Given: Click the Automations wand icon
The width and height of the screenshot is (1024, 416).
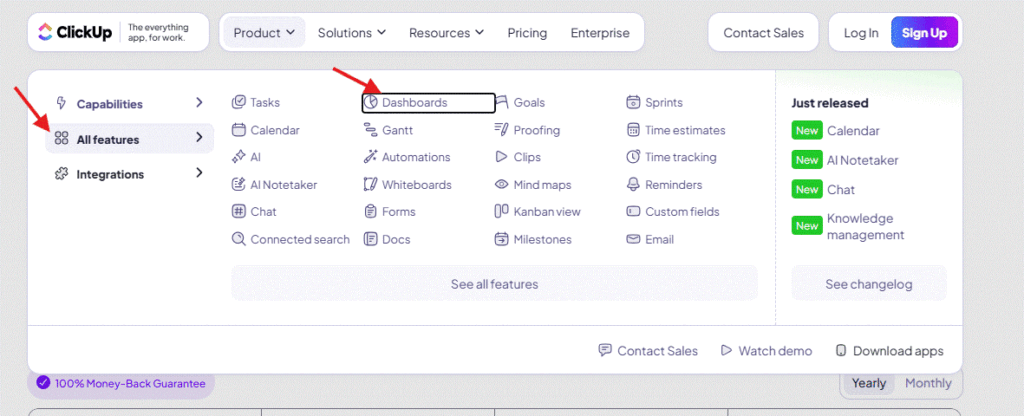Looking at the screenshot, I should click(x=370, y=157).
